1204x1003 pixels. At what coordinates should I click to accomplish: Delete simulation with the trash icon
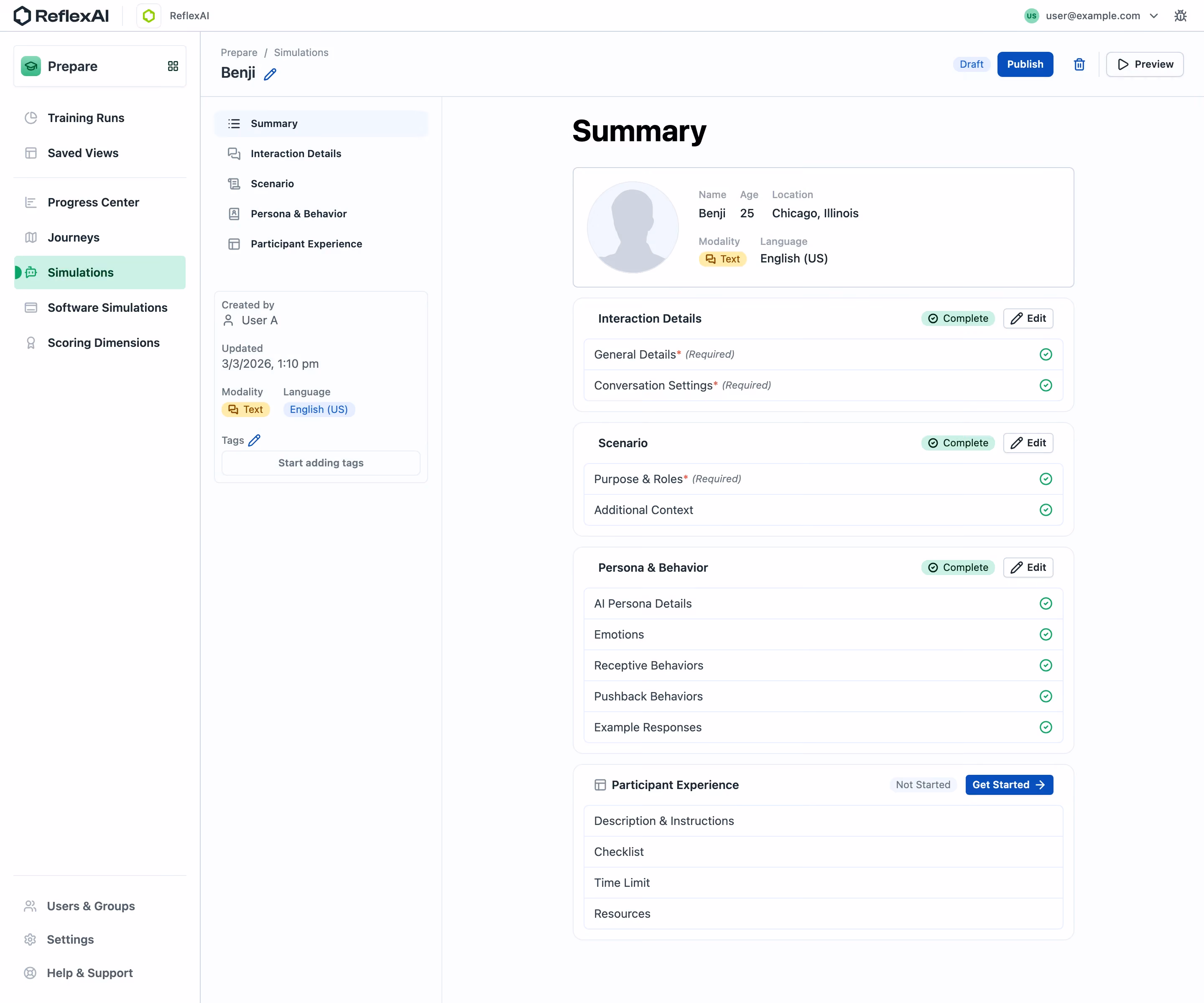click(x=1079, y=64)
